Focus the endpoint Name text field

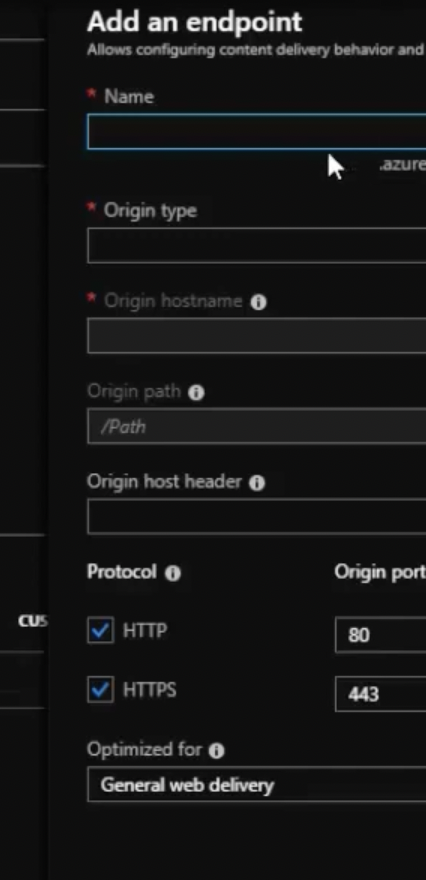coord(256,132)
